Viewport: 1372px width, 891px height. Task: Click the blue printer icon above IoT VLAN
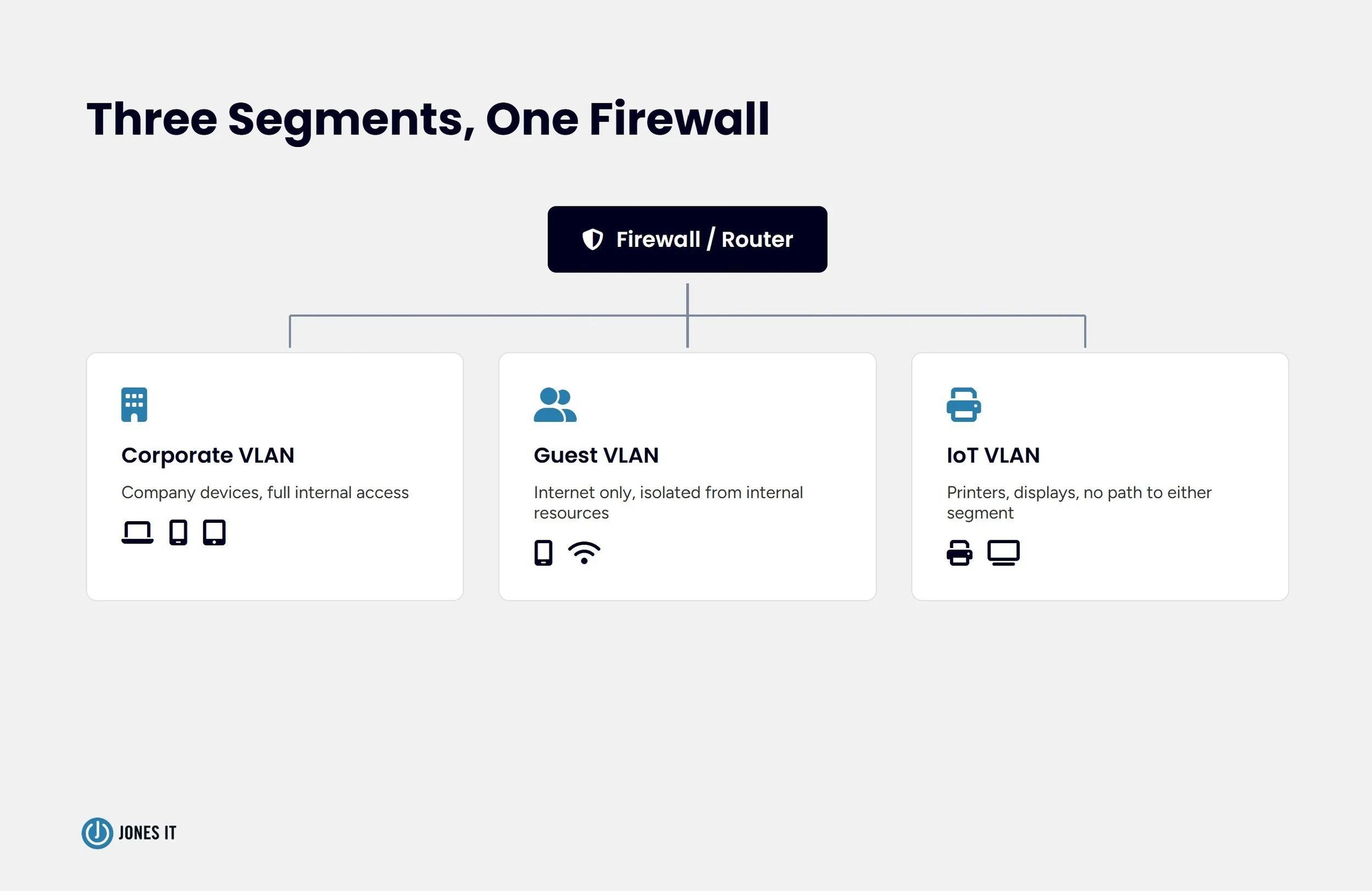point(964,404)
